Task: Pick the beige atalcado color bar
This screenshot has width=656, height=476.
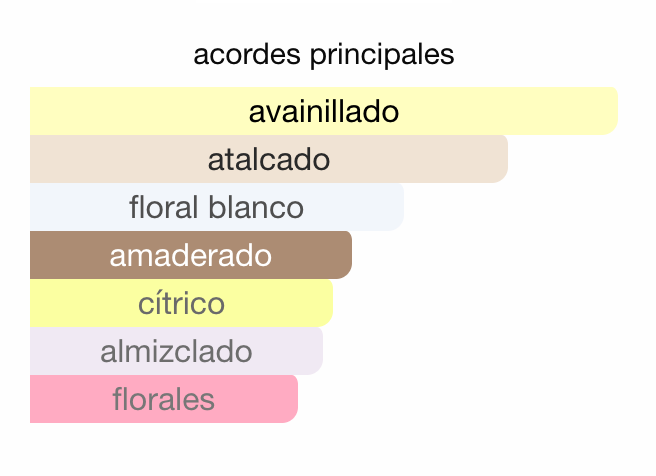Action: tap(430, 159)
